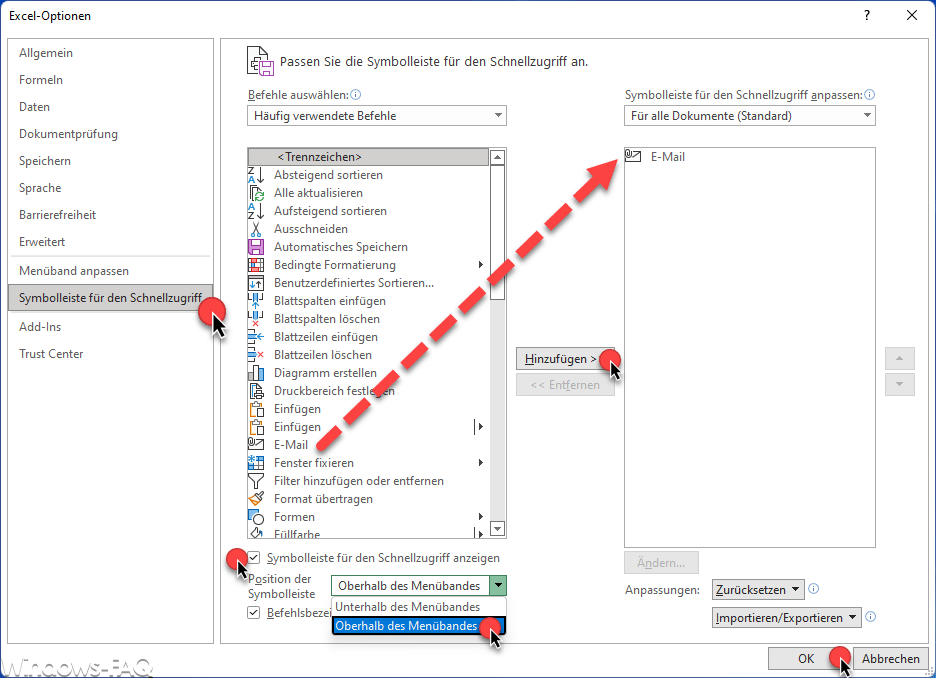Click info icon beside Befehle auswählen

[356, 94]
